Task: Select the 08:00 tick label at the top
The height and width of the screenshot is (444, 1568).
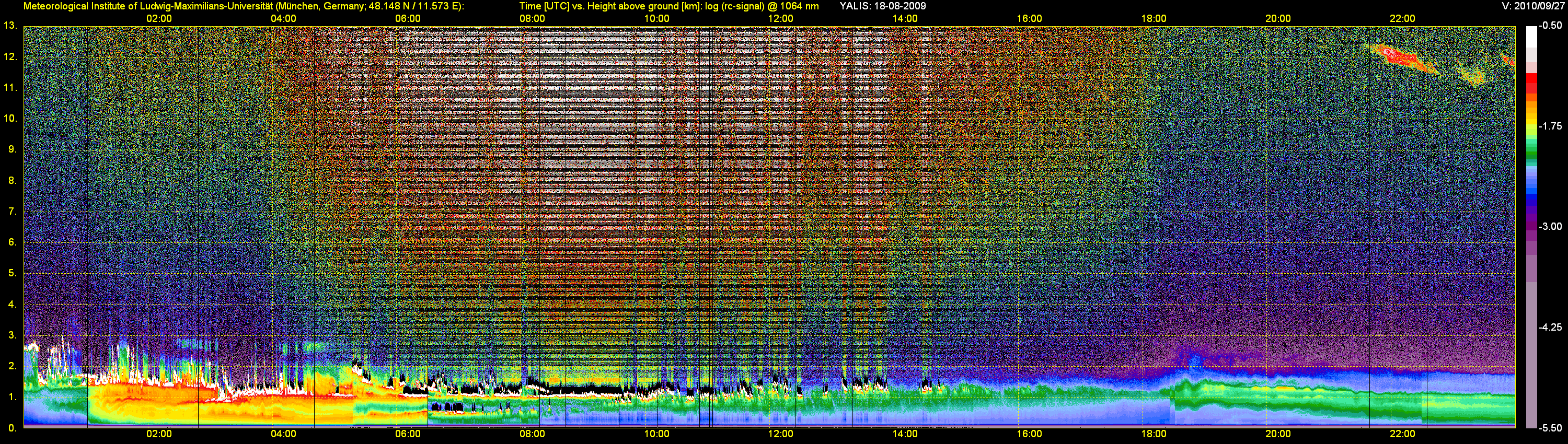Action: tap(532, 18)
